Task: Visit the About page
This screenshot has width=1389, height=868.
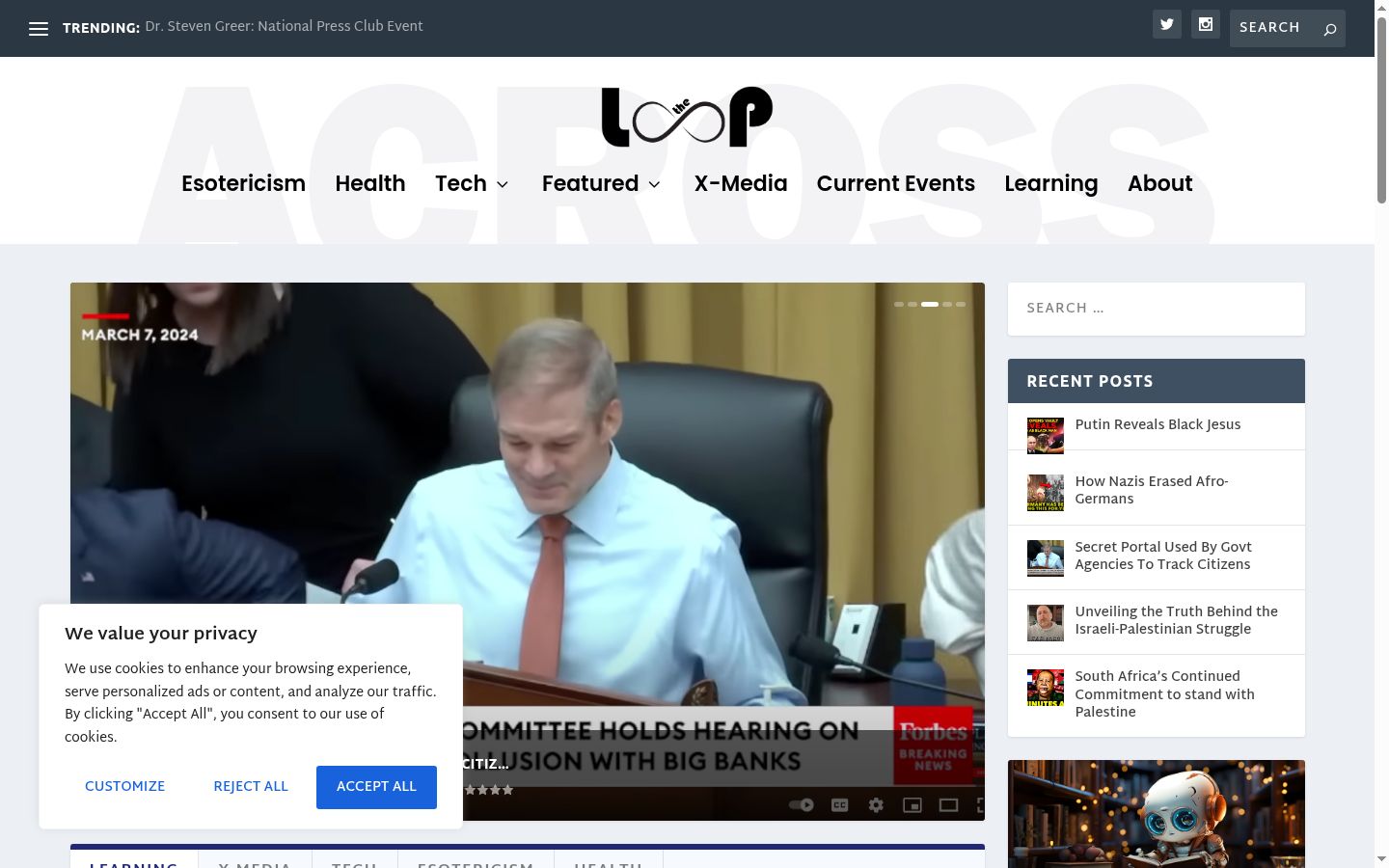Action: (1160, 183)
